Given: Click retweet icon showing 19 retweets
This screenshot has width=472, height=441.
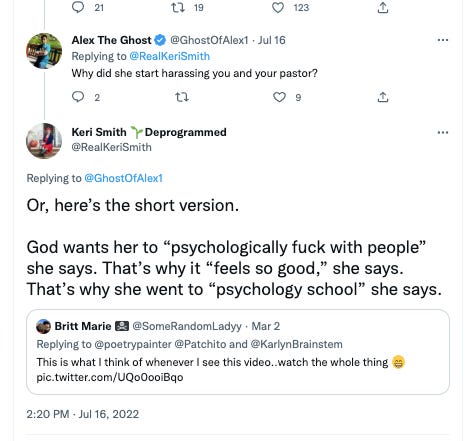Looking at the screenshot, I should point(178,7).
